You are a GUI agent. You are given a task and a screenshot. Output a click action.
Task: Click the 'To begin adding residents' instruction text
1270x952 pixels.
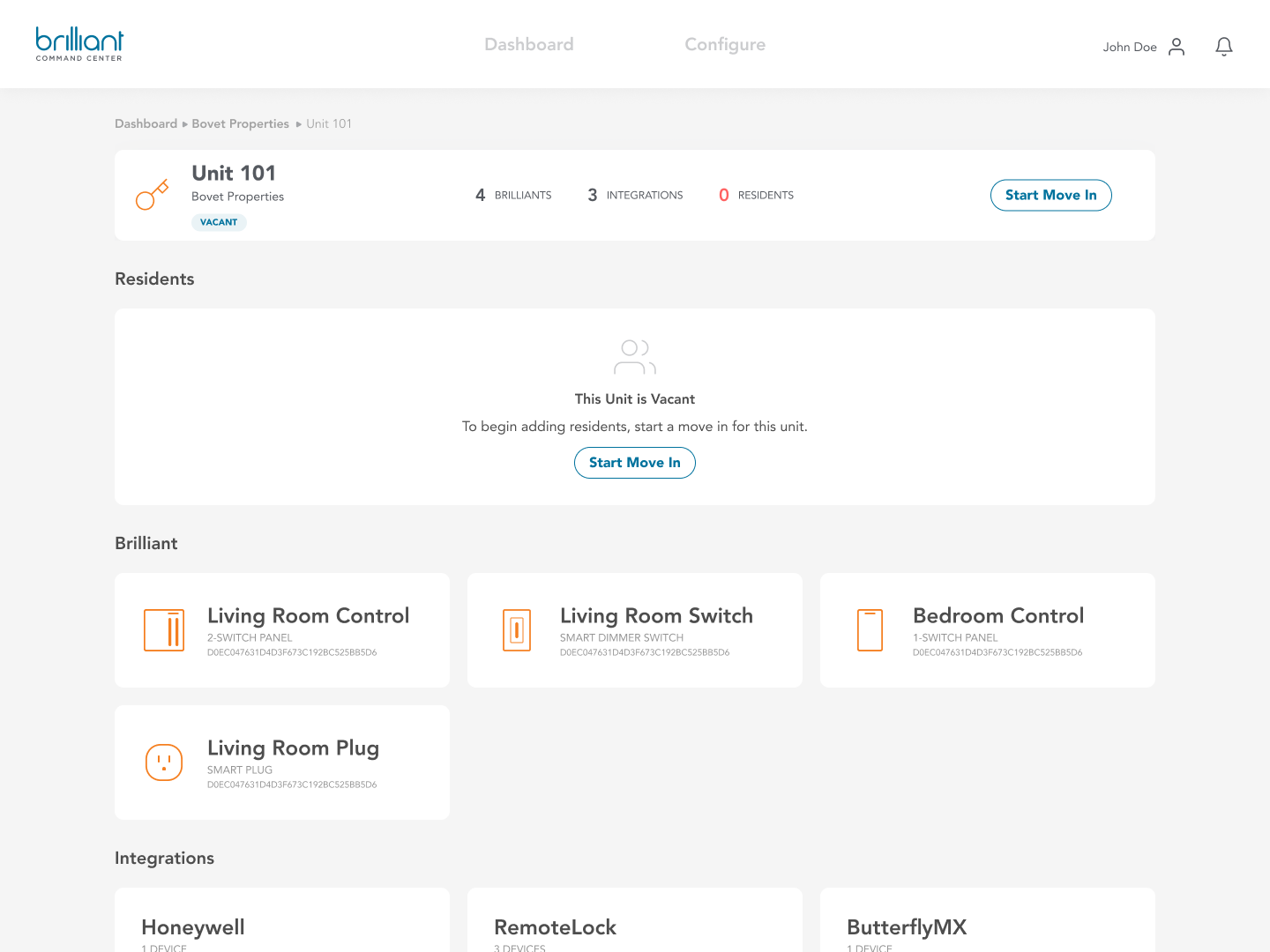[635, 427]
